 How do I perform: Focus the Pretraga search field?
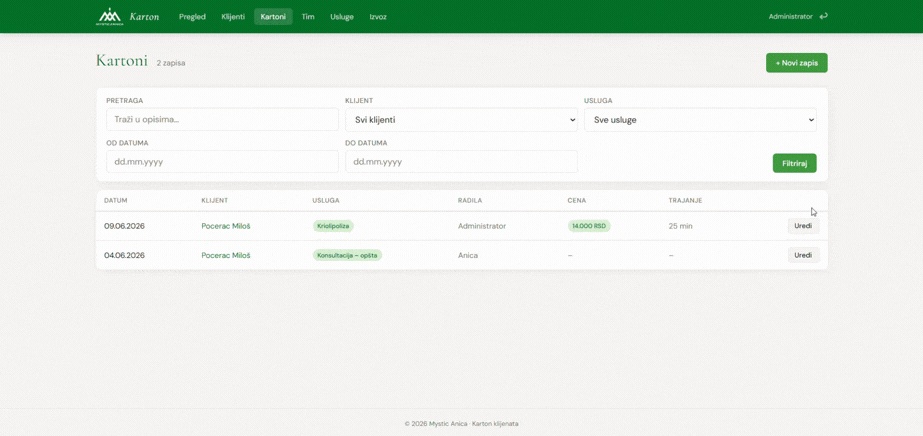click(x=223, y=119)
